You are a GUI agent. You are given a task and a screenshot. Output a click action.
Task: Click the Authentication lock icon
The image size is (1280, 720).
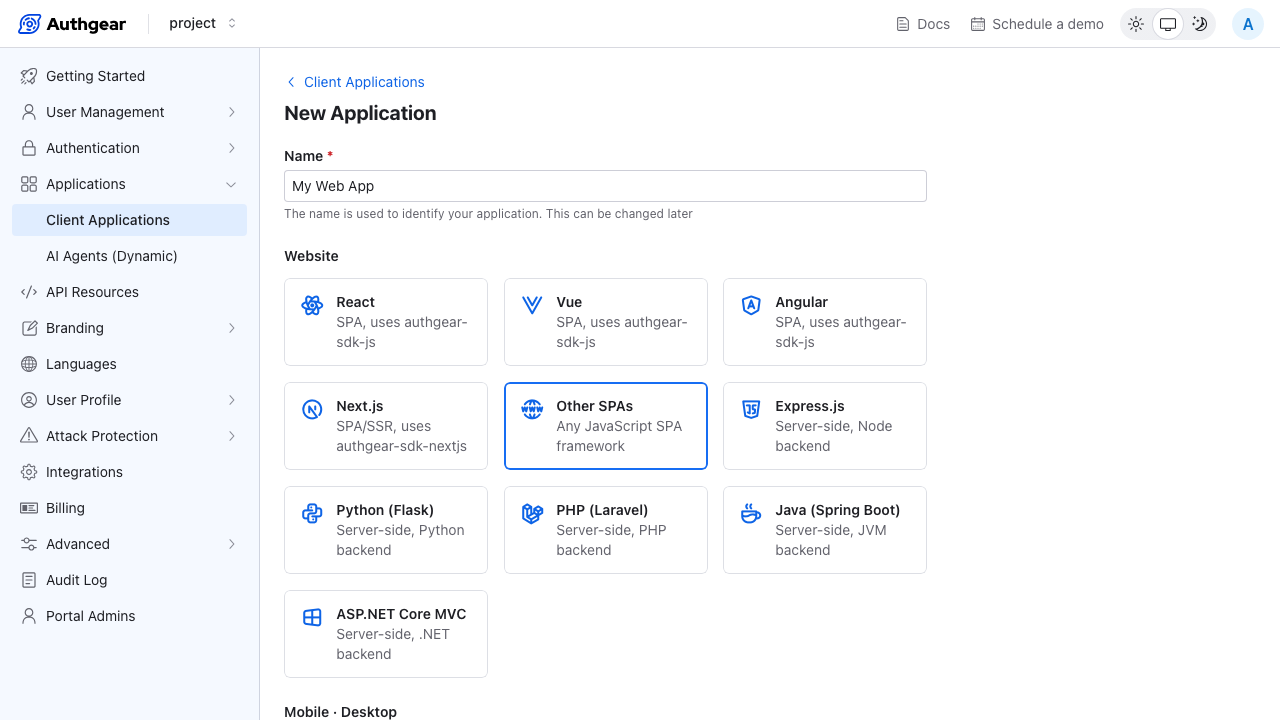(x=29, y=148)
